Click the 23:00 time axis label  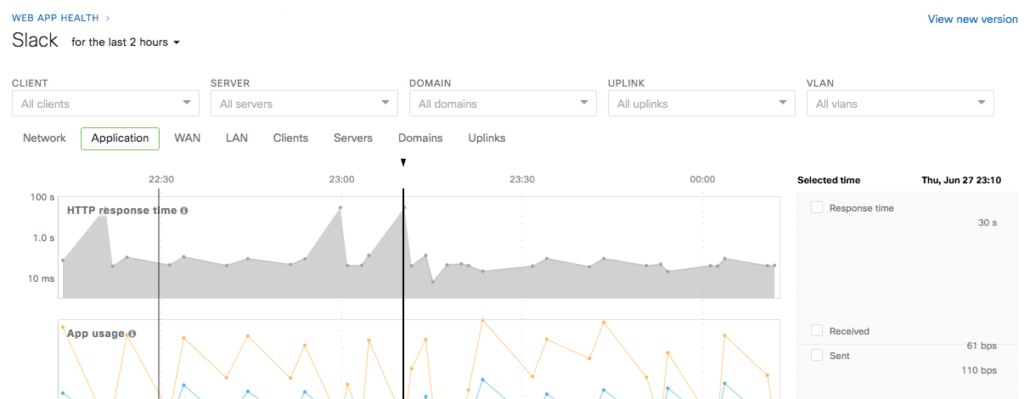[x=342, y=179]
